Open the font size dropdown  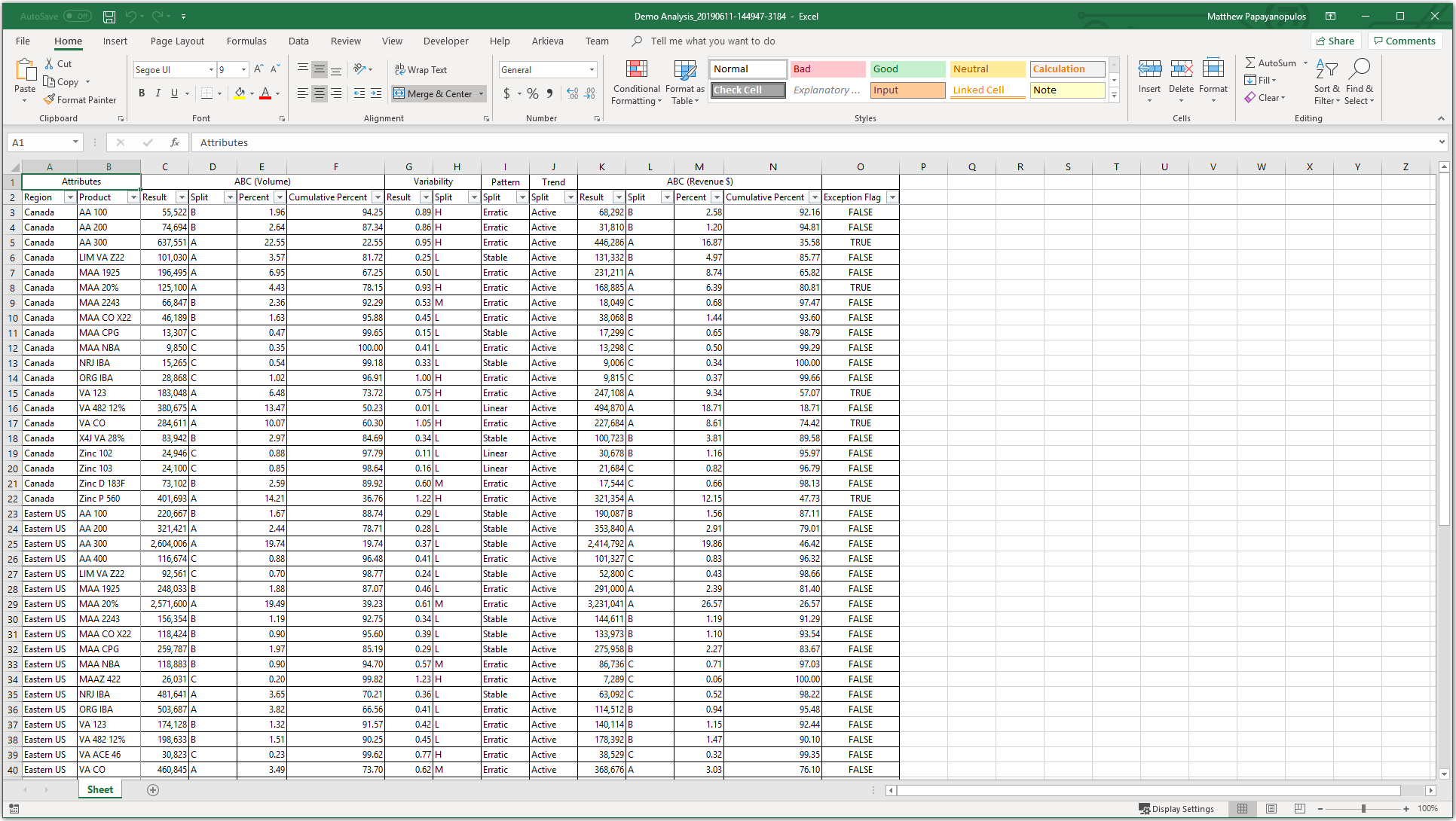tap(243, 69)
